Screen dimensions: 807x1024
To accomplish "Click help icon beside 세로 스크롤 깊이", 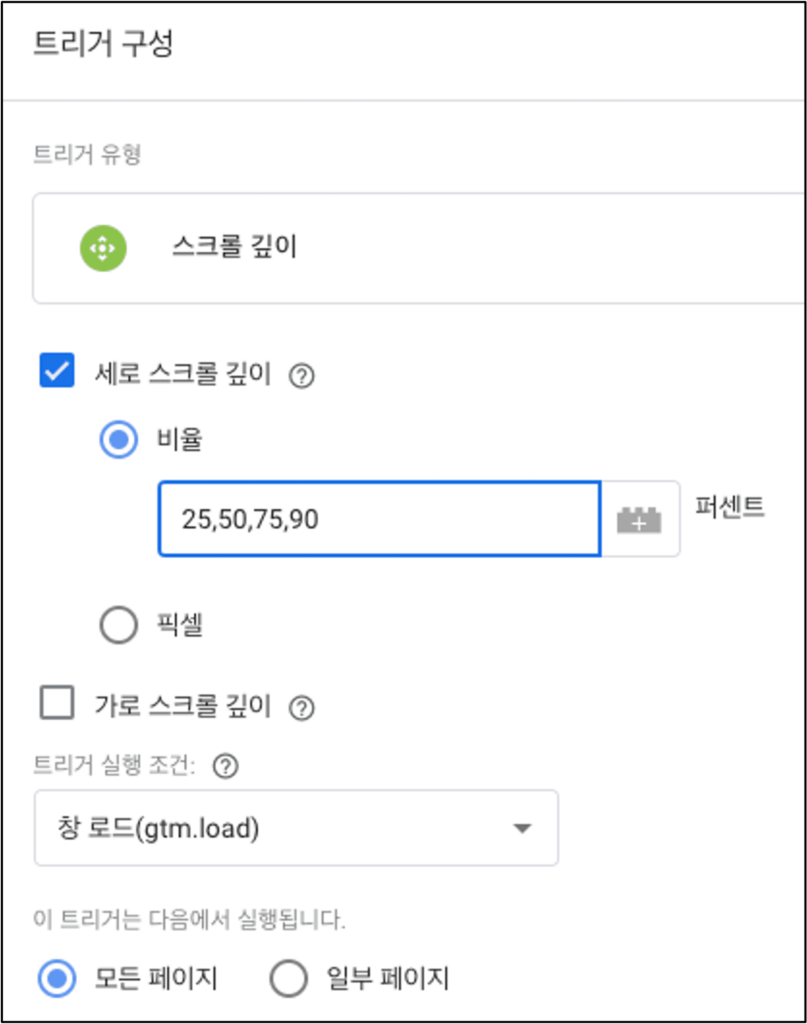I will (x=302, y=376).
